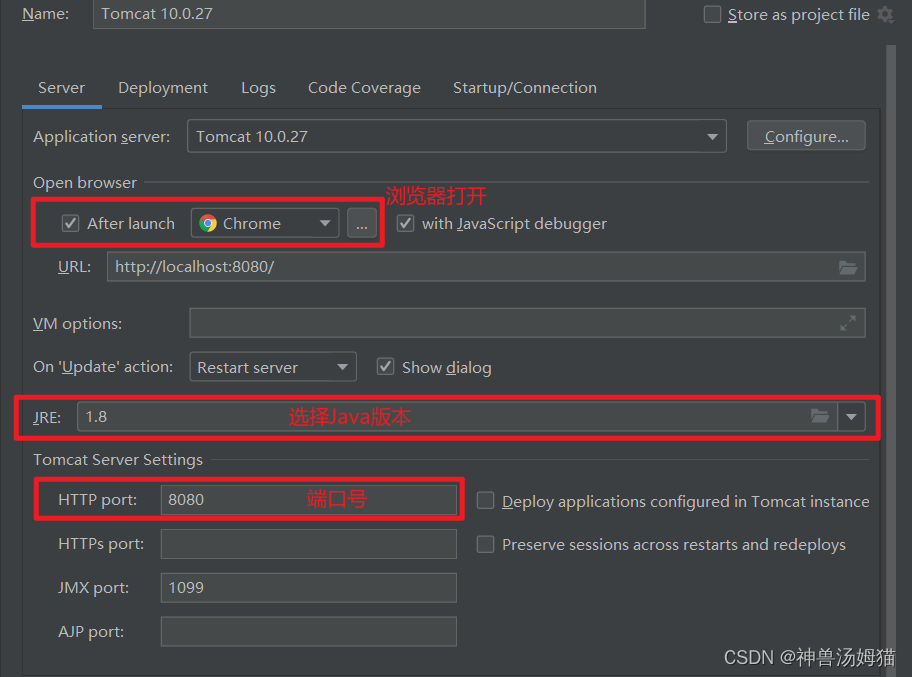This screenshot has height=677, width=912.
Task: Click the dialog's vertical scrollbar
Action: (x=891, y=361)
